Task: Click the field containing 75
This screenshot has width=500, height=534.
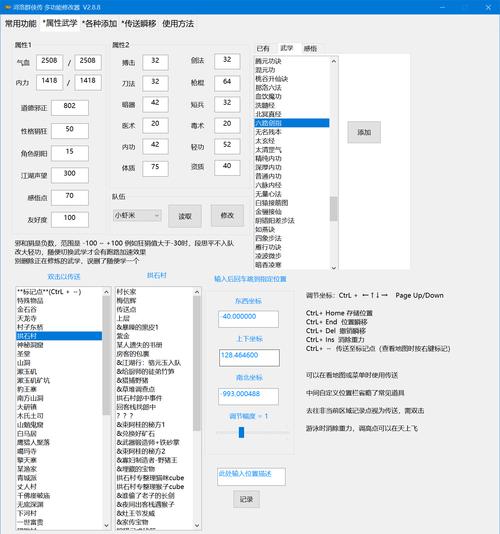Action: 155,168
